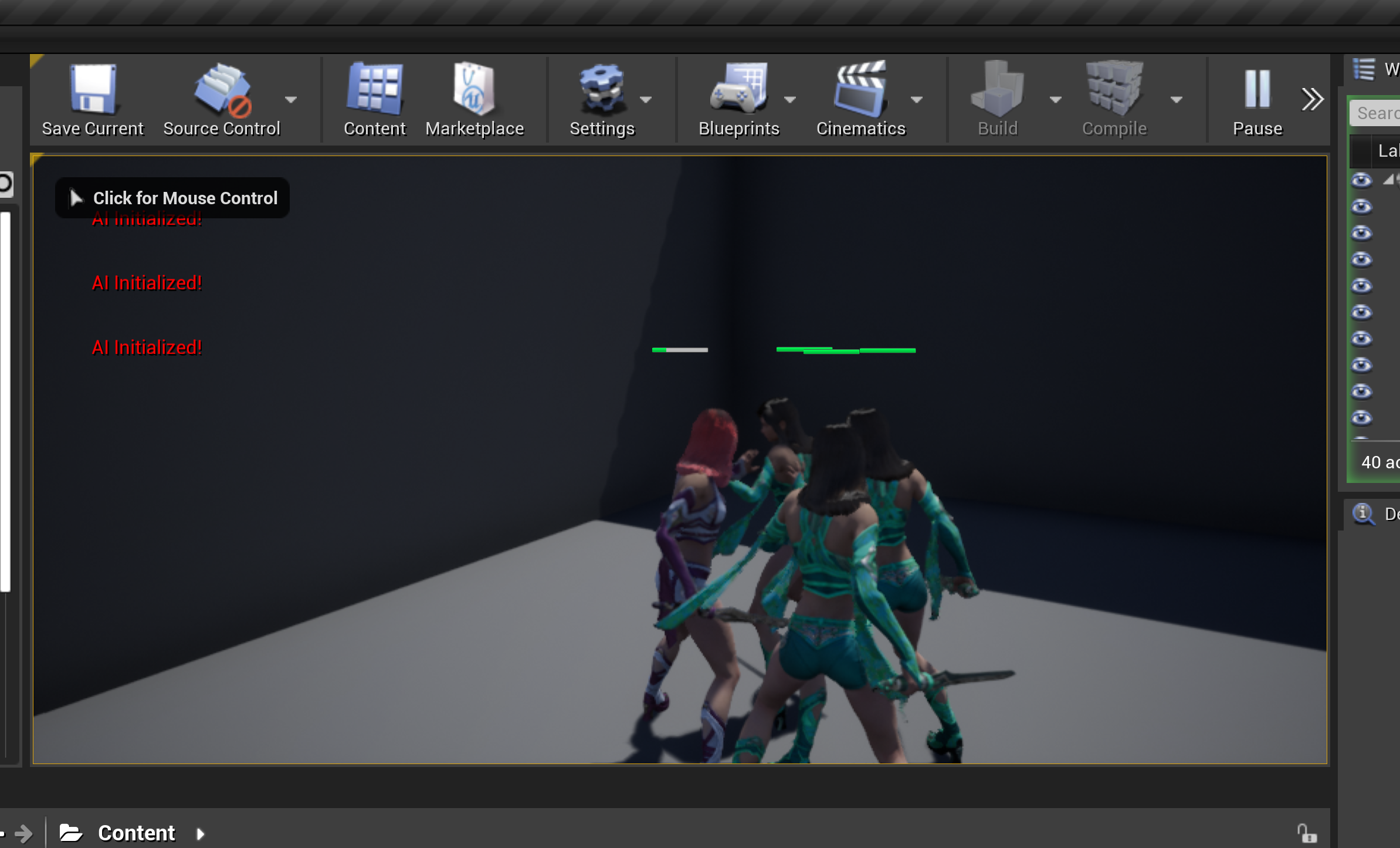Open the Cinematics dropdown arrow
This screenshot has width=1400, height=848.
point(917,100)
